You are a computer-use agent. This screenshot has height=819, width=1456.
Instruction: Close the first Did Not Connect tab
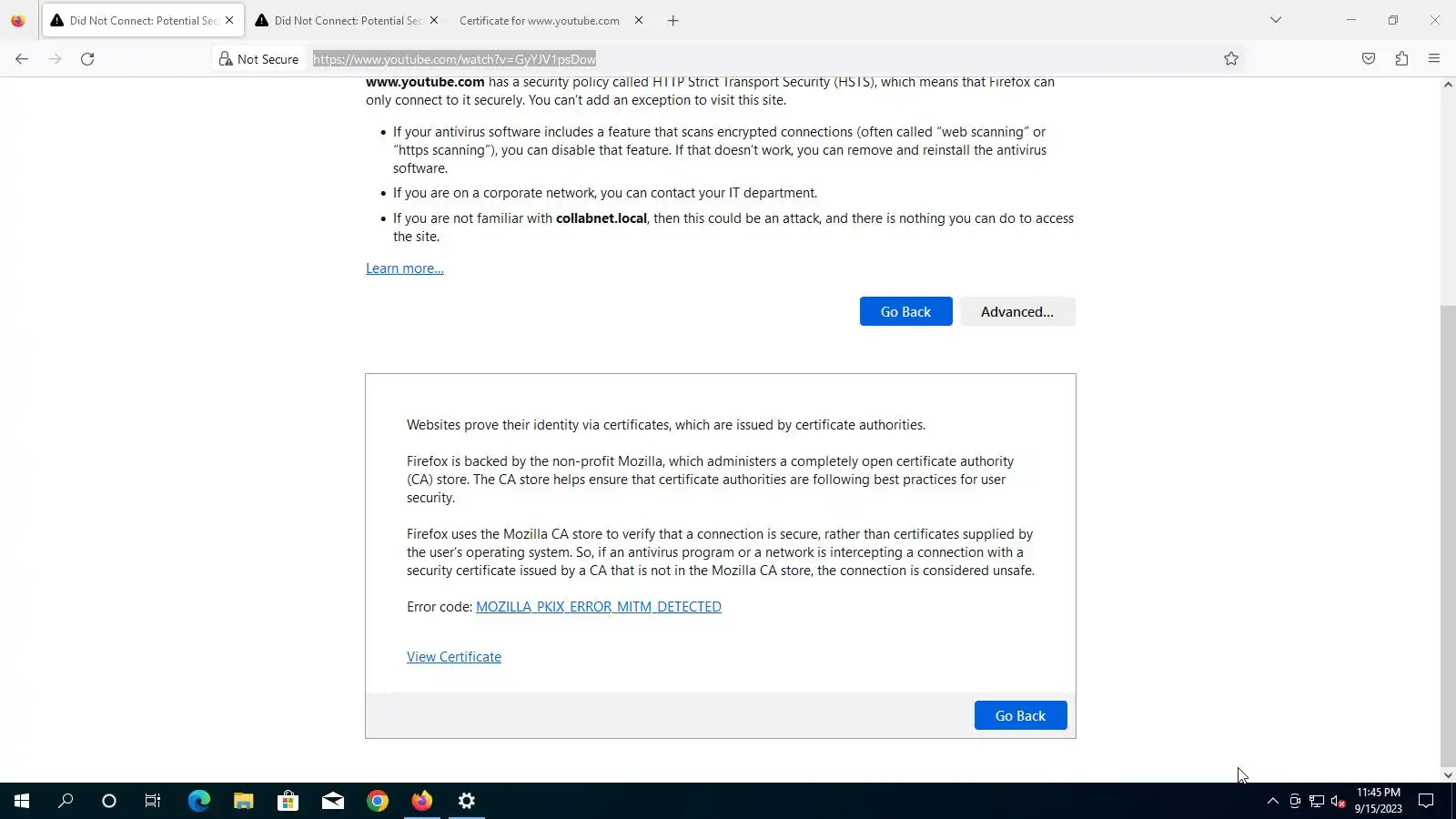pyautogui.click(x=229, y=20)
